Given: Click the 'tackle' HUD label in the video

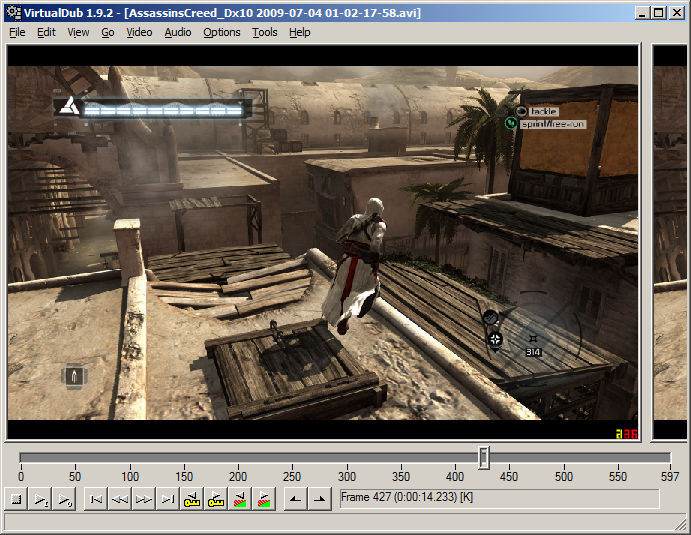Looking at the screenshot, I should click(543, 111).
